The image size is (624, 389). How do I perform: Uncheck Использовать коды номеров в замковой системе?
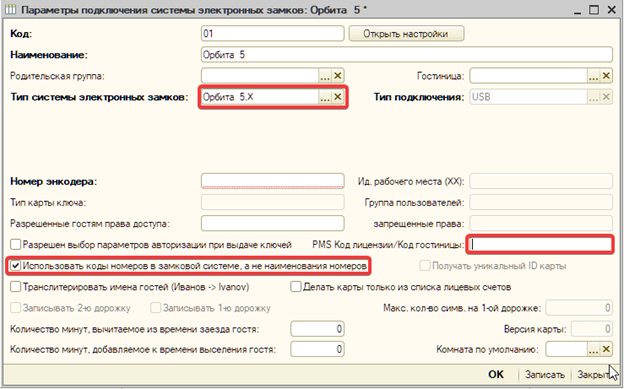[16, 266]
